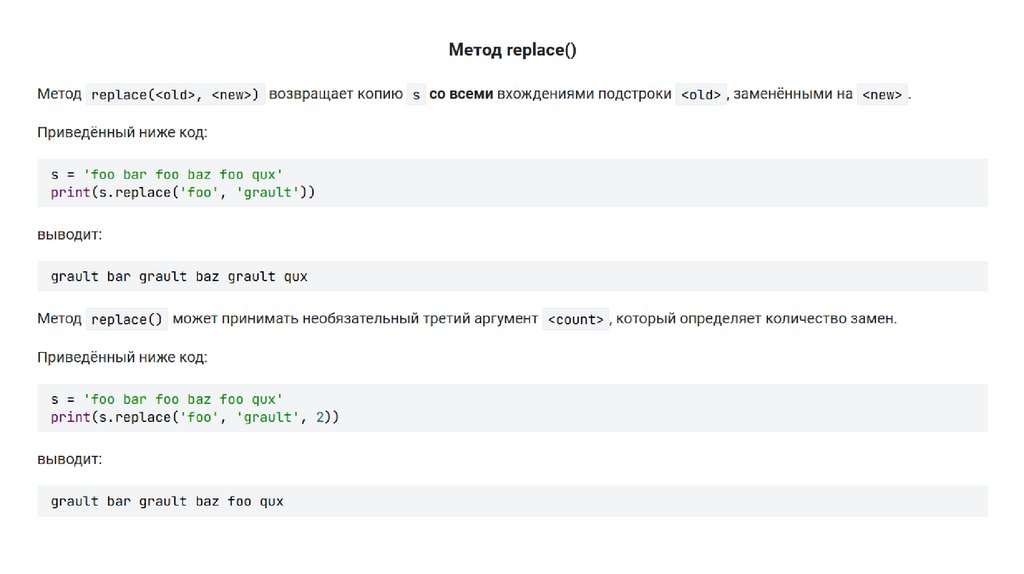Click the print(s.replace('foo', 'grault')) line

(183, 191)
